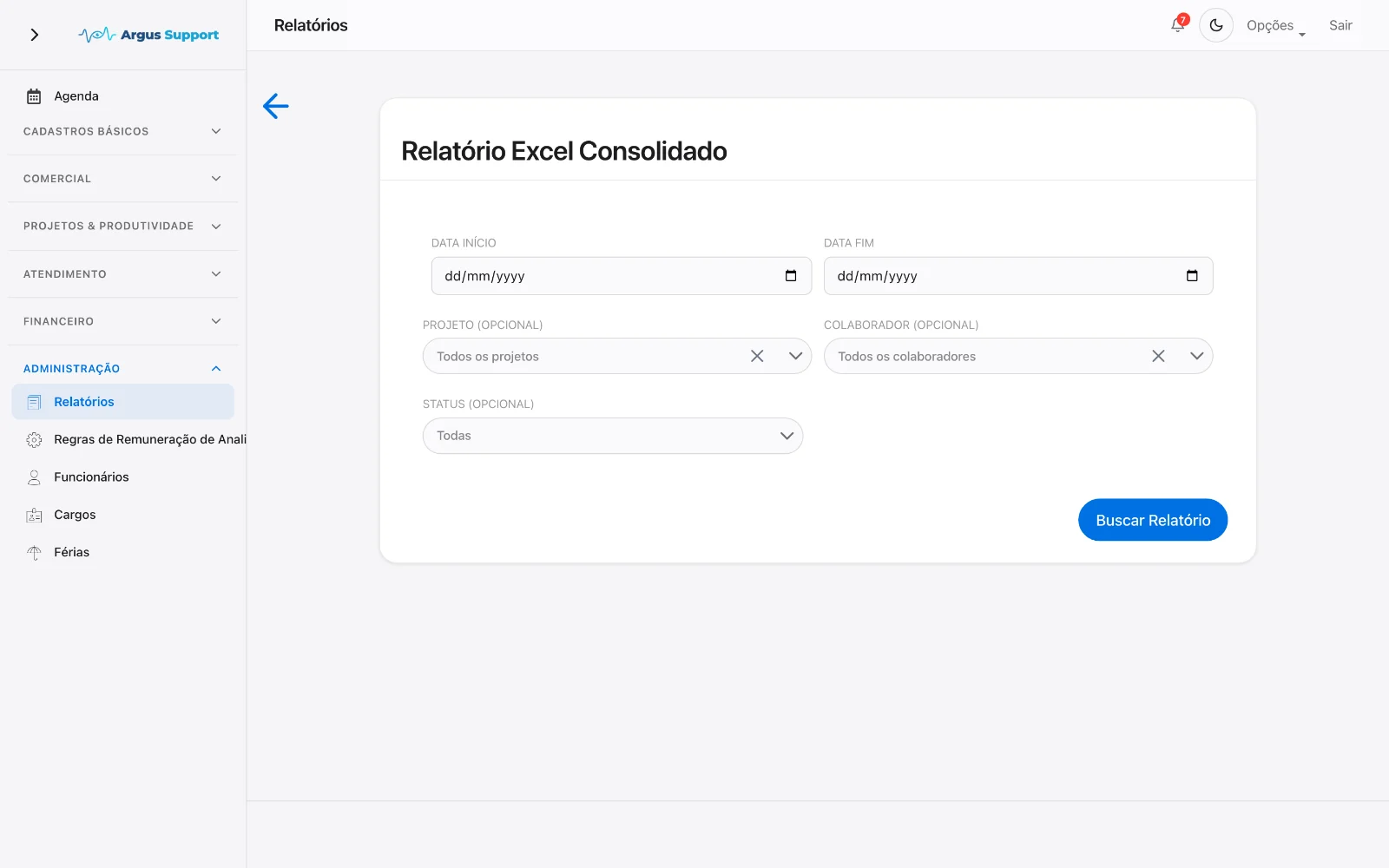The height and width of the screenshot is (868, 1389).
Task: Click the Data Início date field
Action: (622, 276)
